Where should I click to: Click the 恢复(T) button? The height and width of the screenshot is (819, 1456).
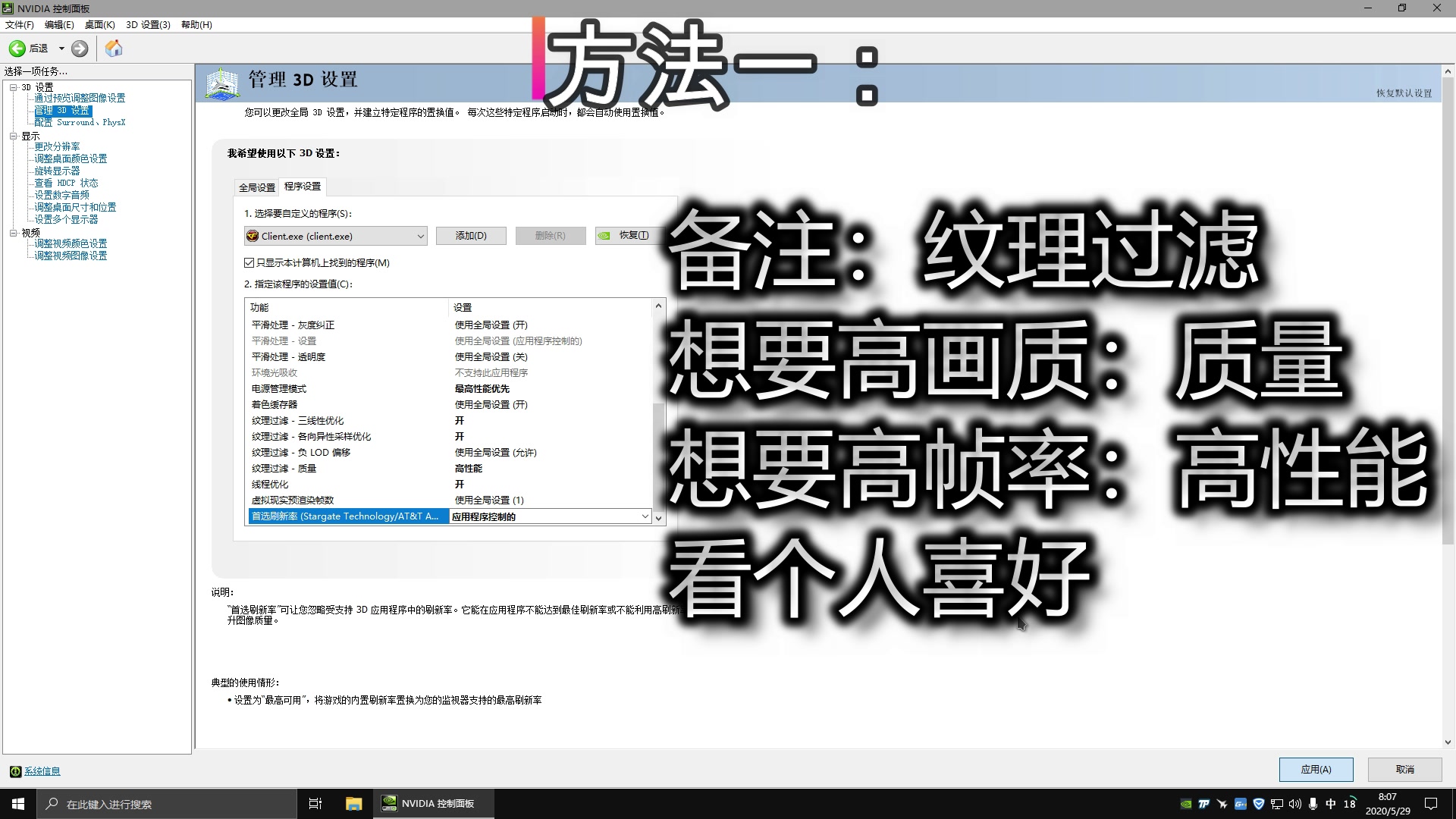click(628, 236)
